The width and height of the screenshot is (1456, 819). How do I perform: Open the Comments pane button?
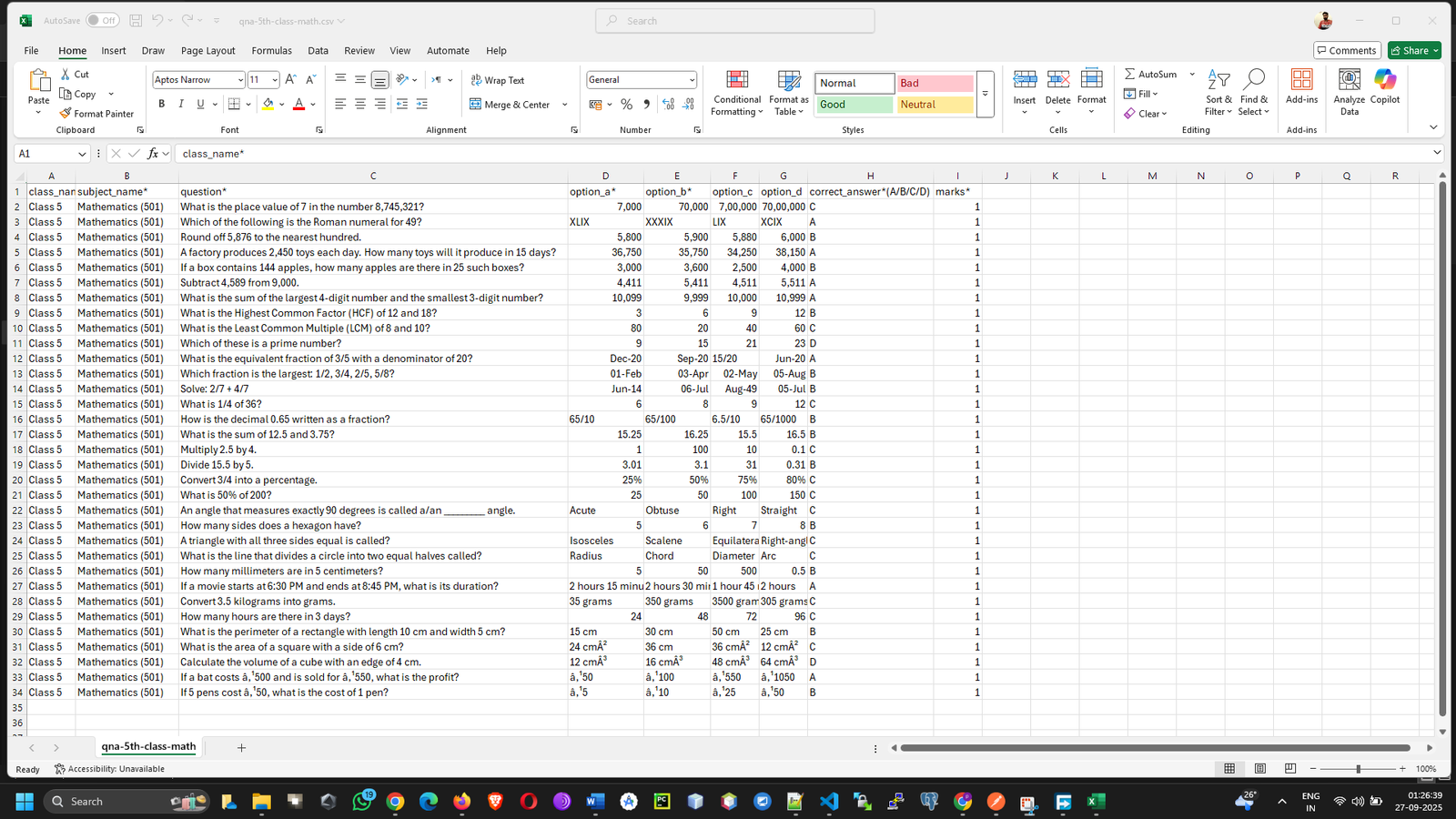pyautogui.click(x=1347, y=51)
